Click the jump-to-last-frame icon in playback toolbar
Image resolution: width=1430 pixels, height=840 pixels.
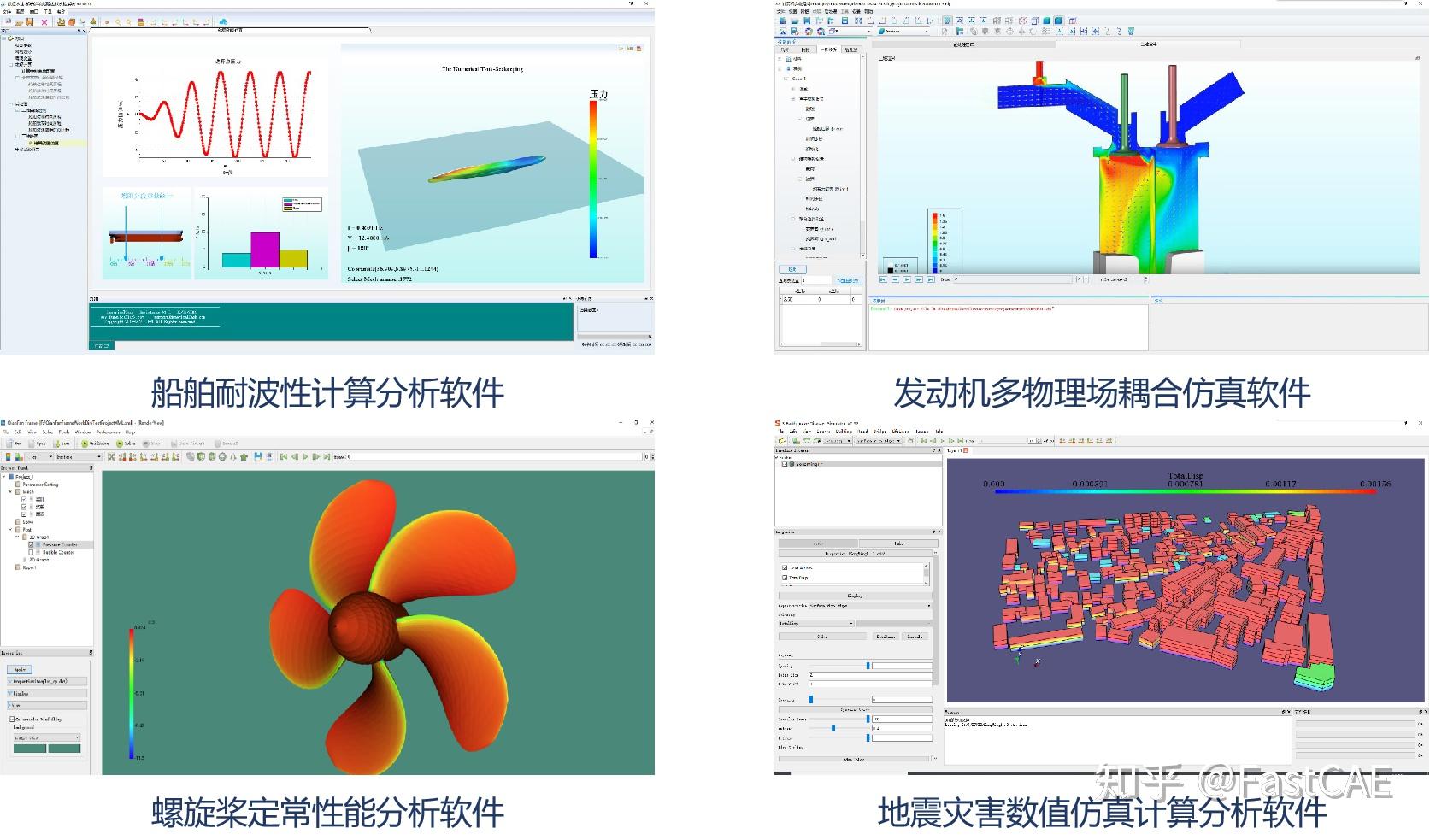[x=327, y=456]
